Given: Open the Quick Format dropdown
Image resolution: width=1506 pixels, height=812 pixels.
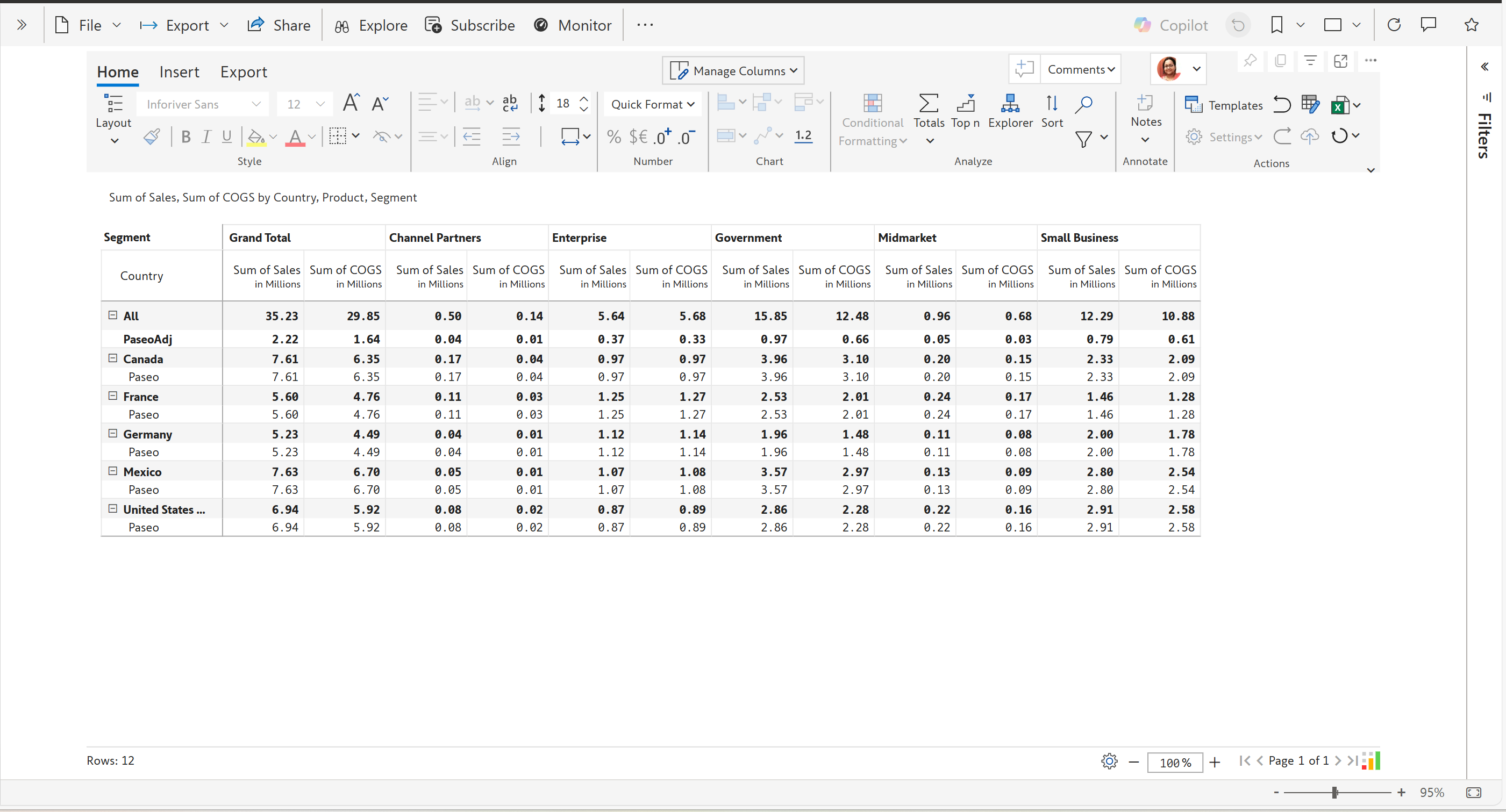Looking at the screenshot, I should click(652, 104).
